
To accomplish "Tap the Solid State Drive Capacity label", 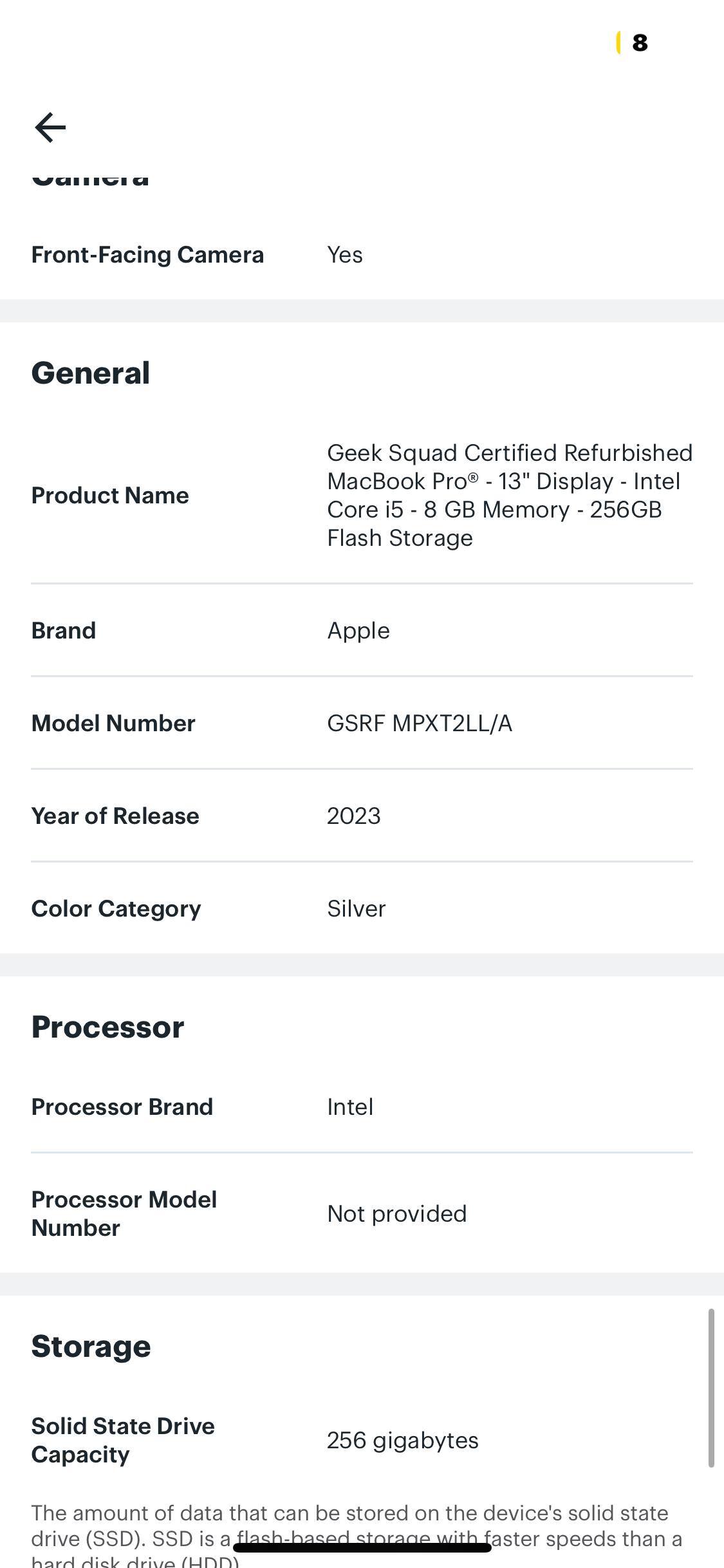I will click(x=123, y=1440).
